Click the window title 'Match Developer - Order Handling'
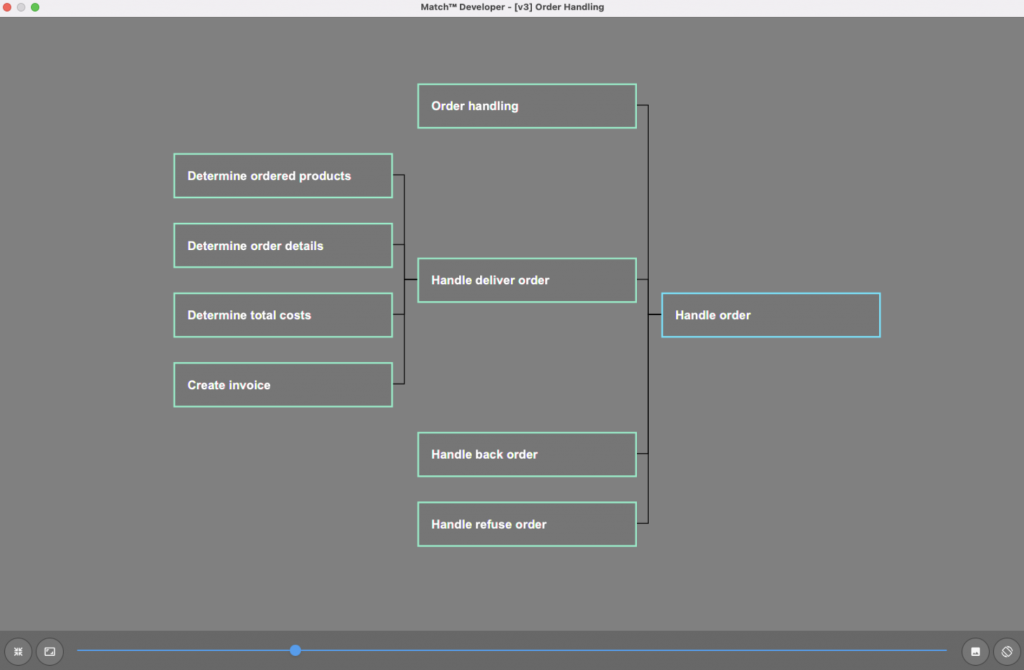This screenshot has height=670, width=1024. 512,7
